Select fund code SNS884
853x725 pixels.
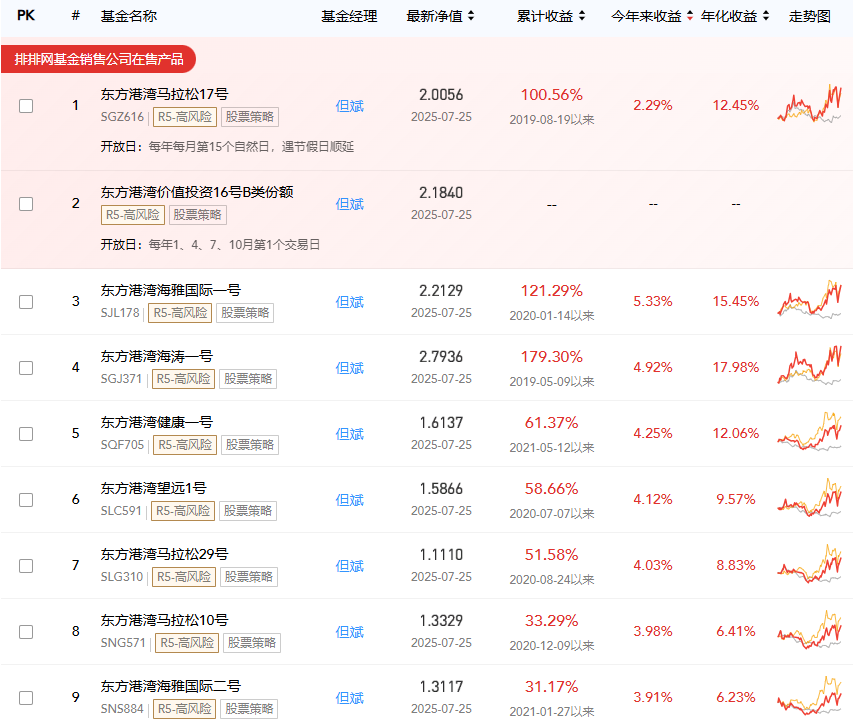point(122,709)
